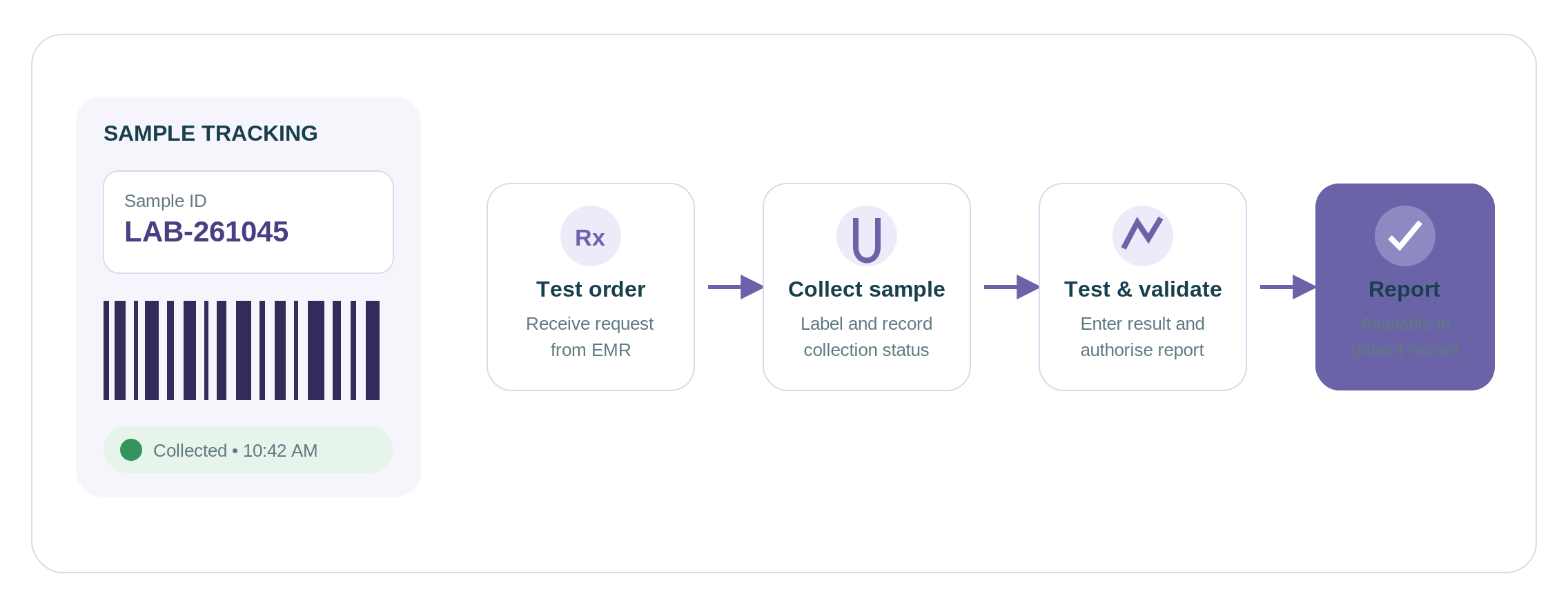
Task: Click the green collected status dot
Action: (x=131, y=450)
